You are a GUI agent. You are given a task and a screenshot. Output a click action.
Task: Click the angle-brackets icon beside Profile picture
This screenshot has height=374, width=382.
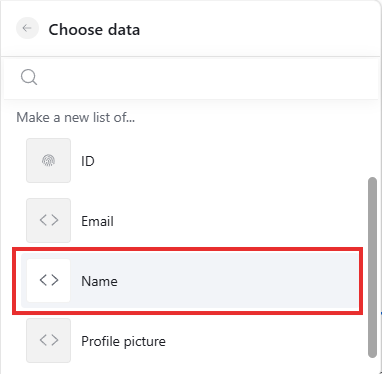[x=49, y=340]
